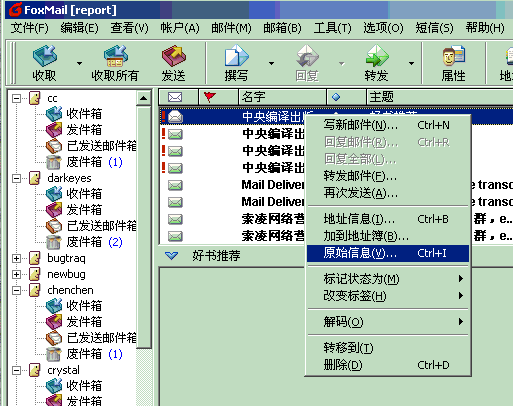Click the 主题 subject column header

coord(440,97)
